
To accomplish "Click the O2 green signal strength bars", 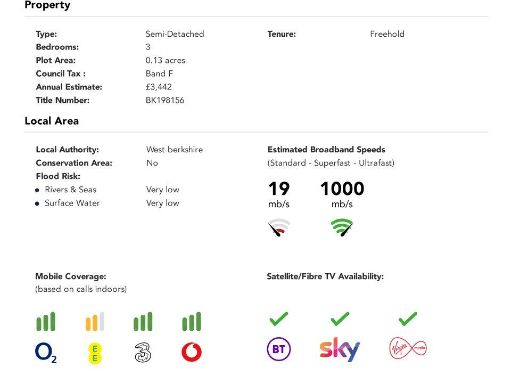I will (46, 322).
